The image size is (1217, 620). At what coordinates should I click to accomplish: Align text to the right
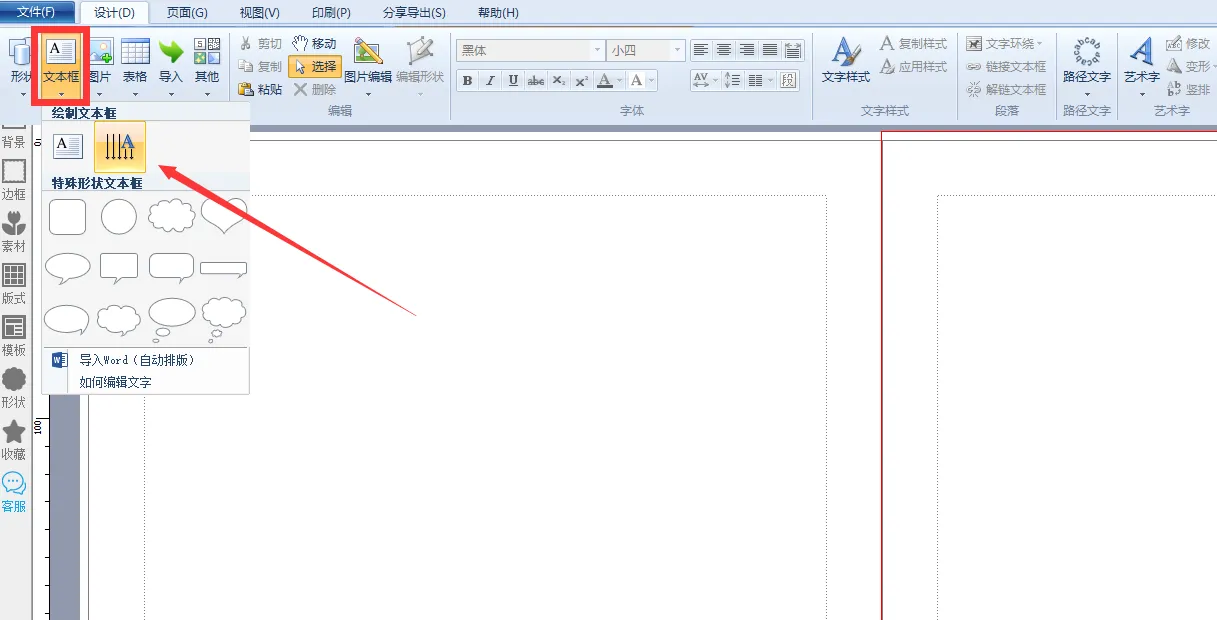[x=747, y=50]
